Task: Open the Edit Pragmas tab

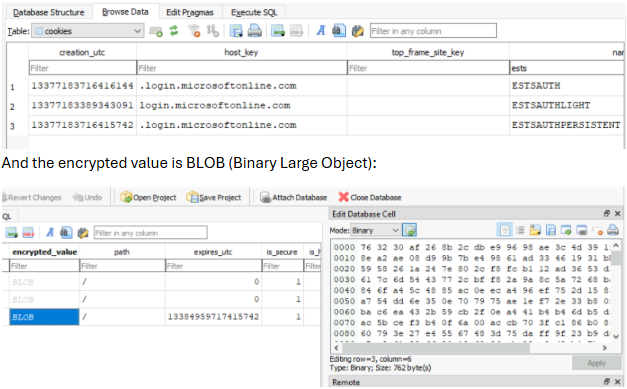Action: pyautogui.click(x=190, y=12)
